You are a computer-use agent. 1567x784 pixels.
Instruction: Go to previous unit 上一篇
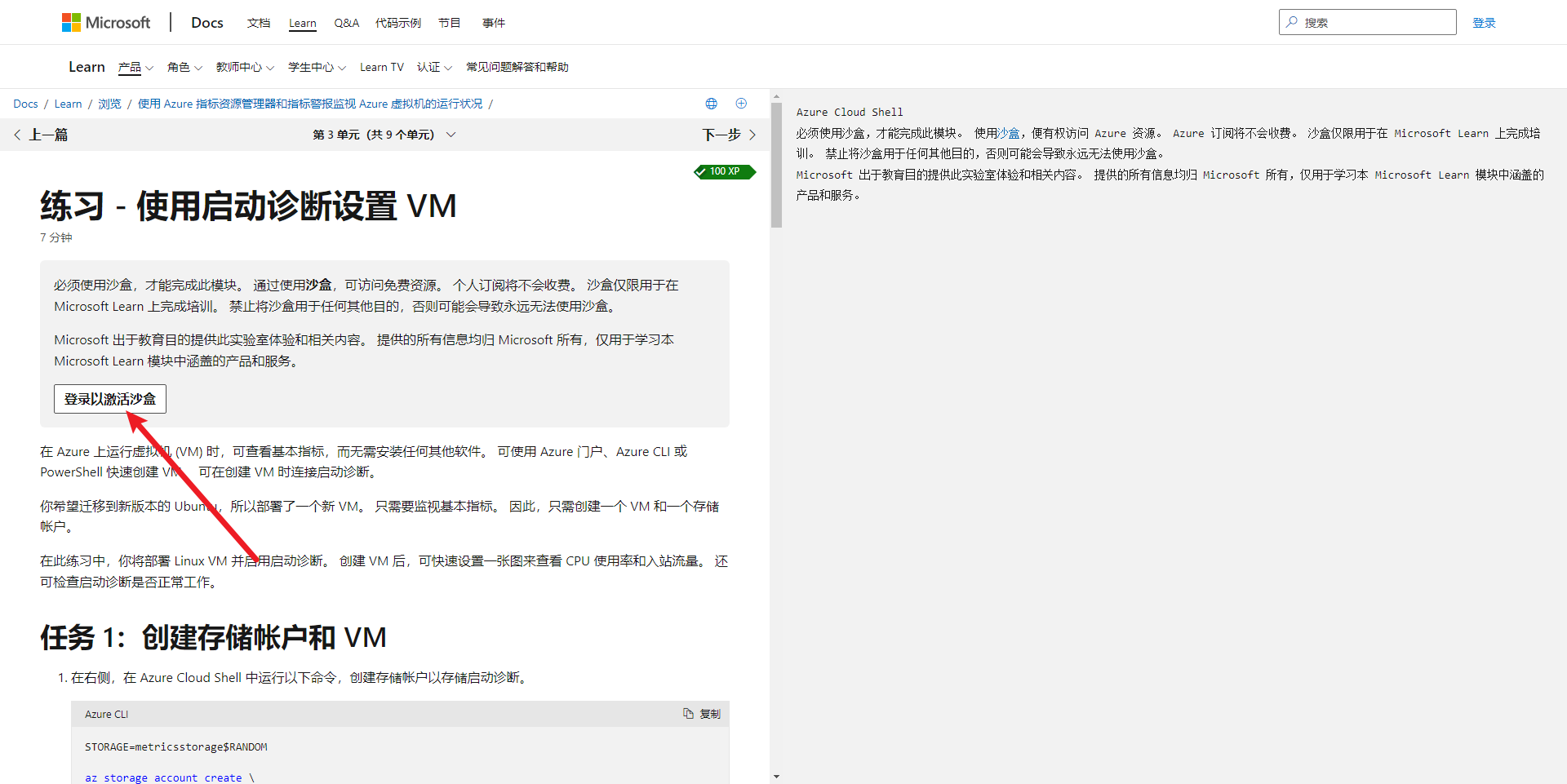coord(41,135)
